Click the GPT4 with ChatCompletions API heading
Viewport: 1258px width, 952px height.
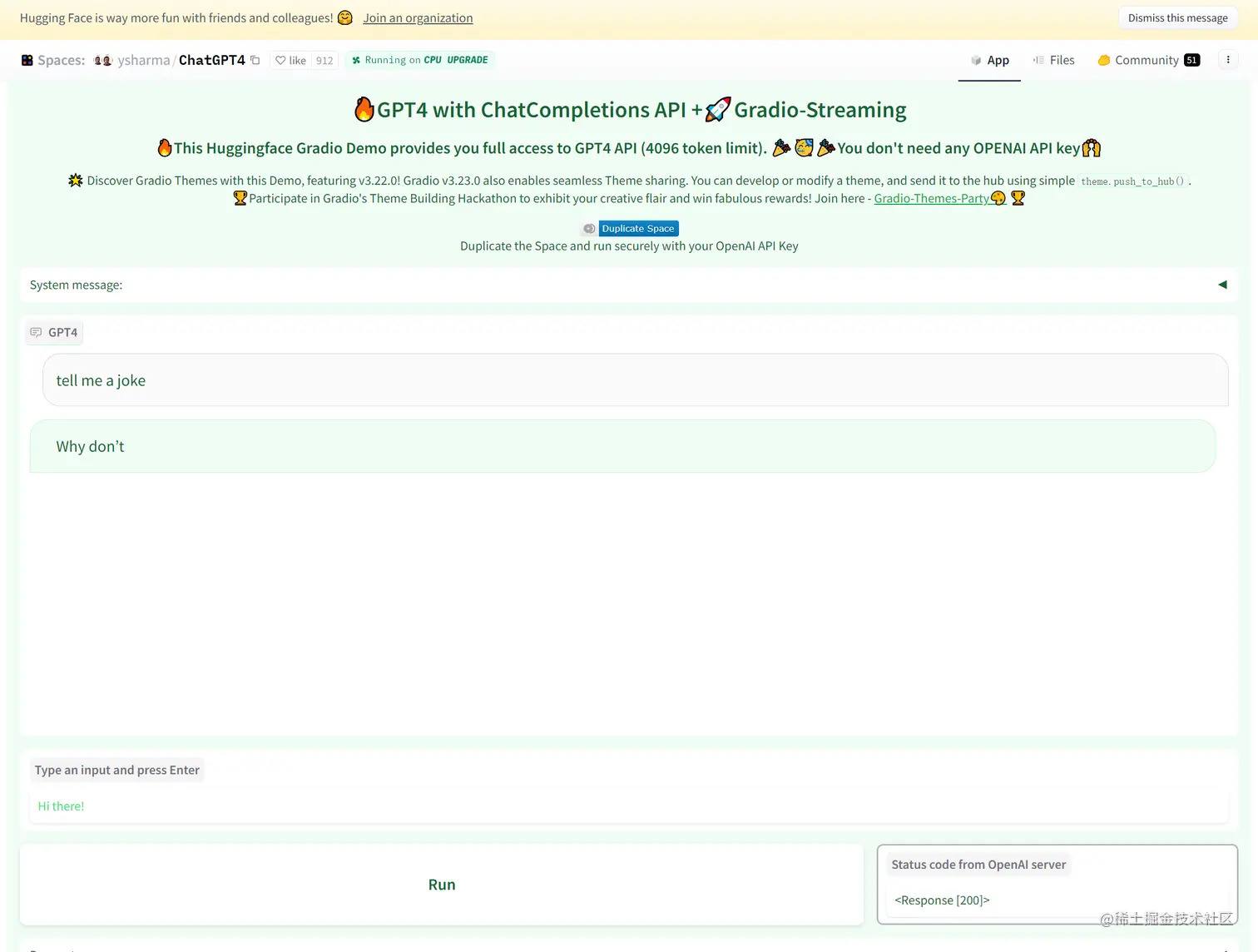click(x=630, y=110)
